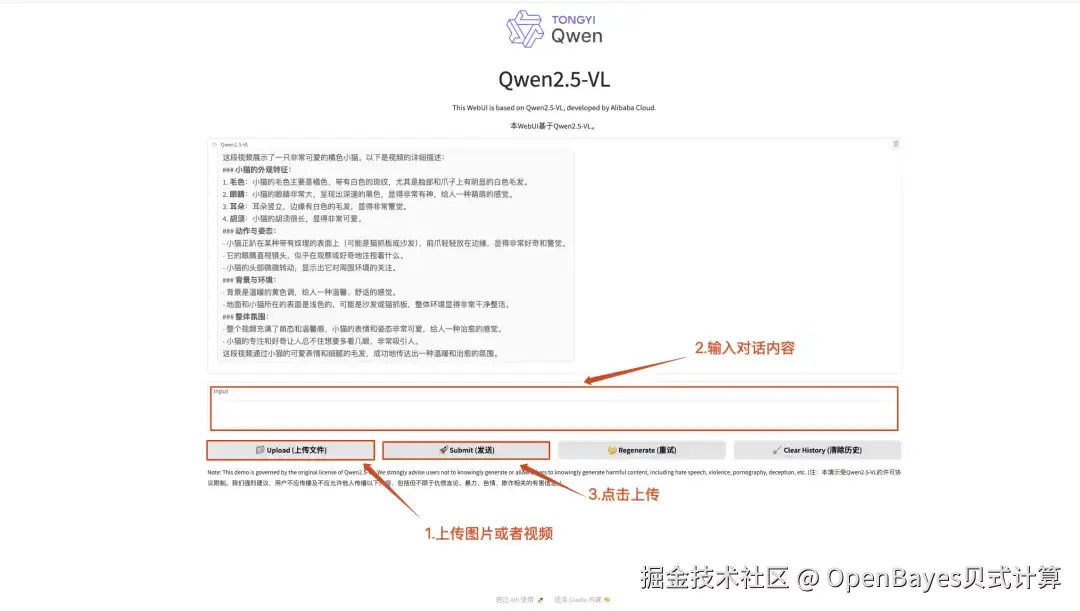Viewport: 1080px width, 611px height.
Task: Click the '本WebUI基于Qwen2.5-VL。' text
Action: 554,126
